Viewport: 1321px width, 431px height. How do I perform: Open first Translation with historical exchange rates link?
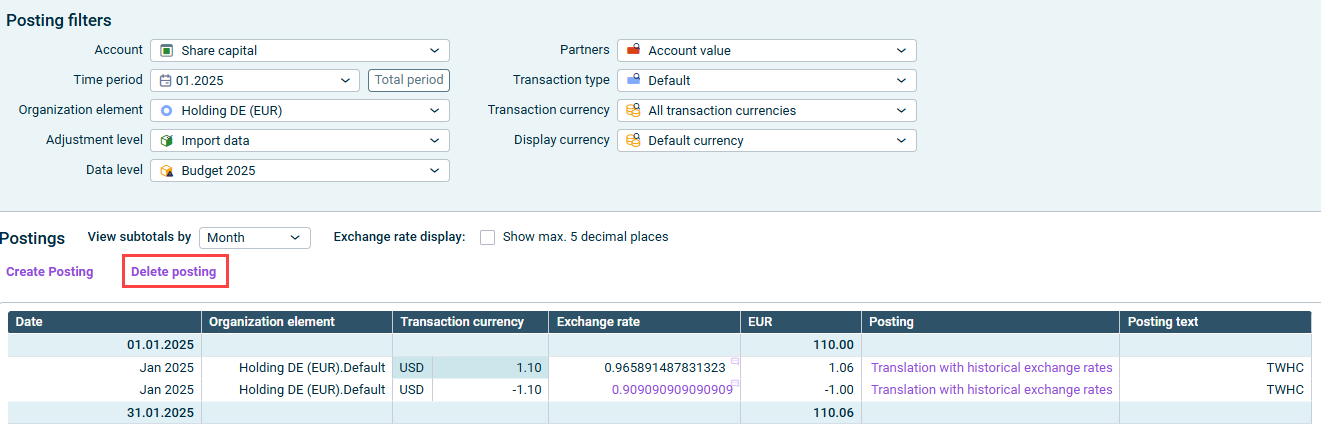tap(991, 368)
